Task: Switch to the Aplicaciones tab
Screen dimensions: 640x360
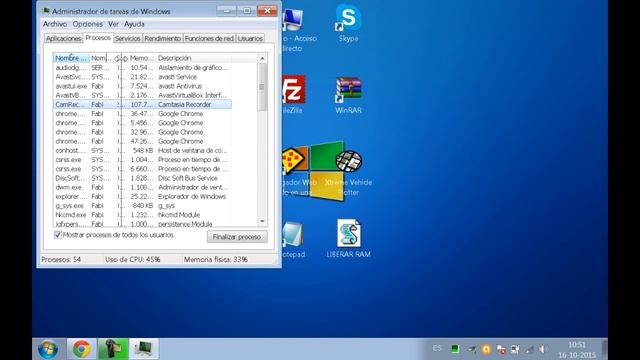Action: tap(63, 38)
